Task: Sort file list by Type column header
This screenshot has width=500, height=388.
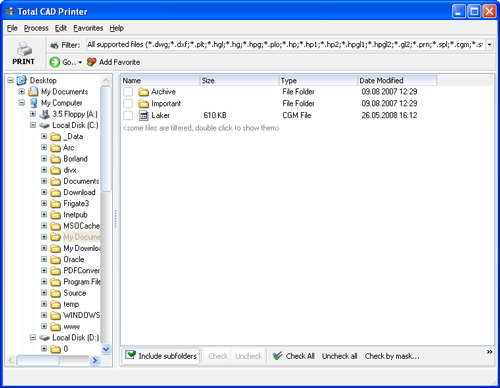Action: point(318,80)
